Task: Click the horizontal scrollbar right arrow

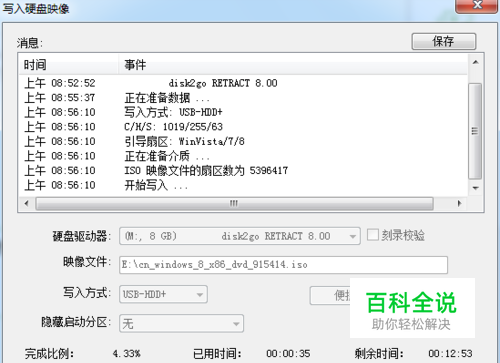Action: pyautogui.click(x=460, y=203)
